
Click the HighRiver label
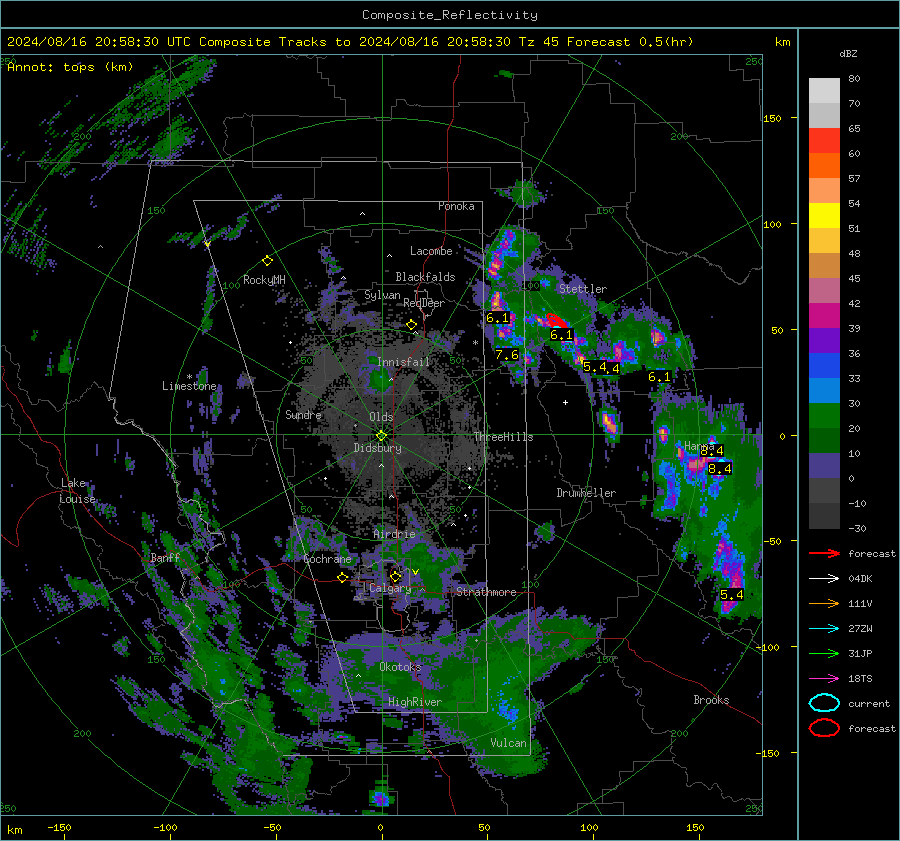coord(415,702)
